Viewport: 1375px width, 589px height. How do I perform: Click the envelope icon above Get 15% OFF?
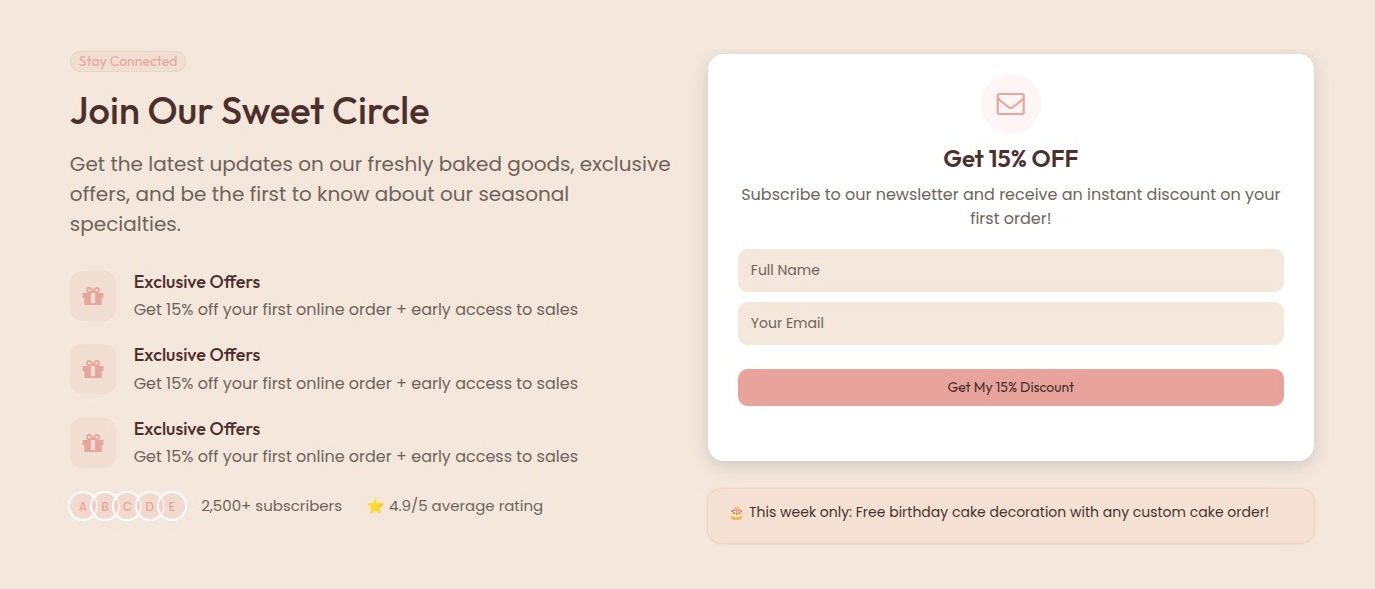click(1010, 104)
